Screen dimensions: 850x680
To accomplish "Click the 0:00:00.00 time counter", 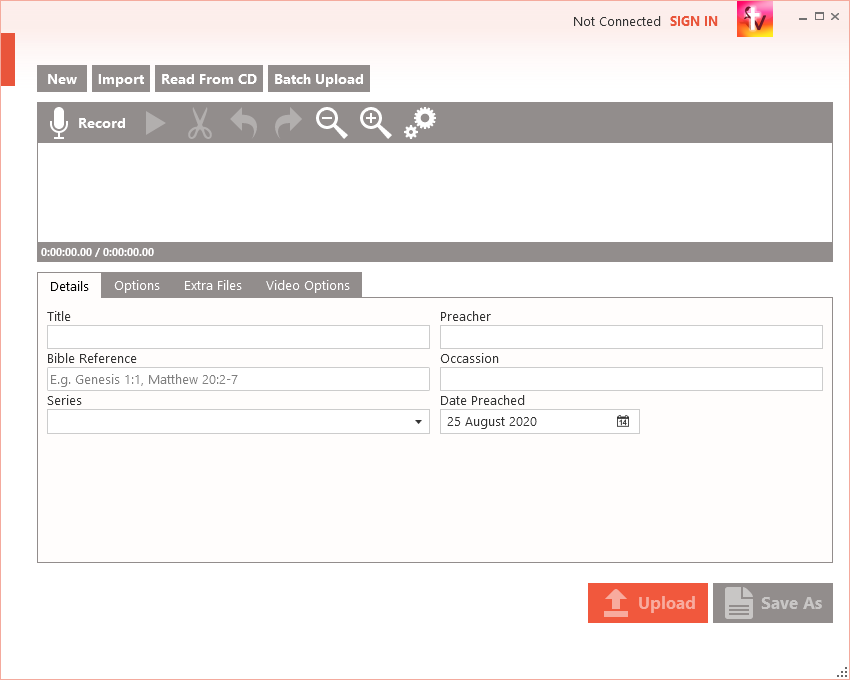I will (x=97, y=252).
